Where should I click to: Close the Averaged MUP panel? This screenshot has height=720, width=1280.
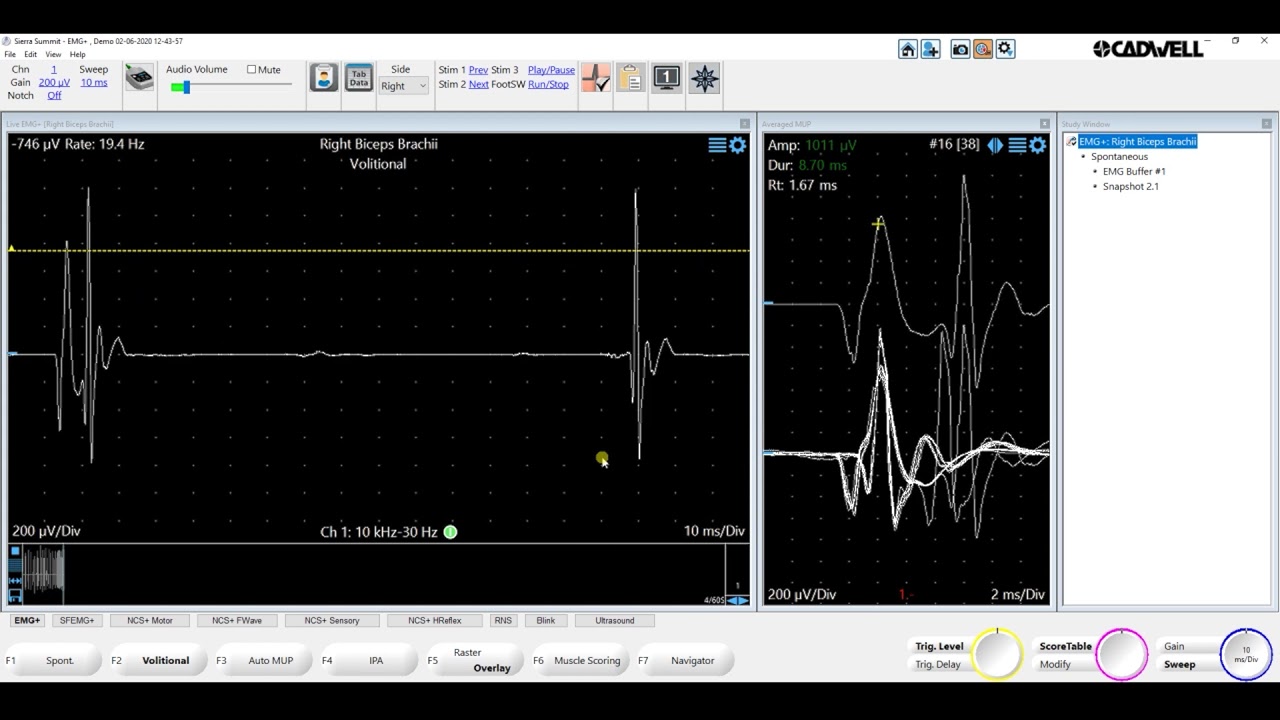point(1045,124)
